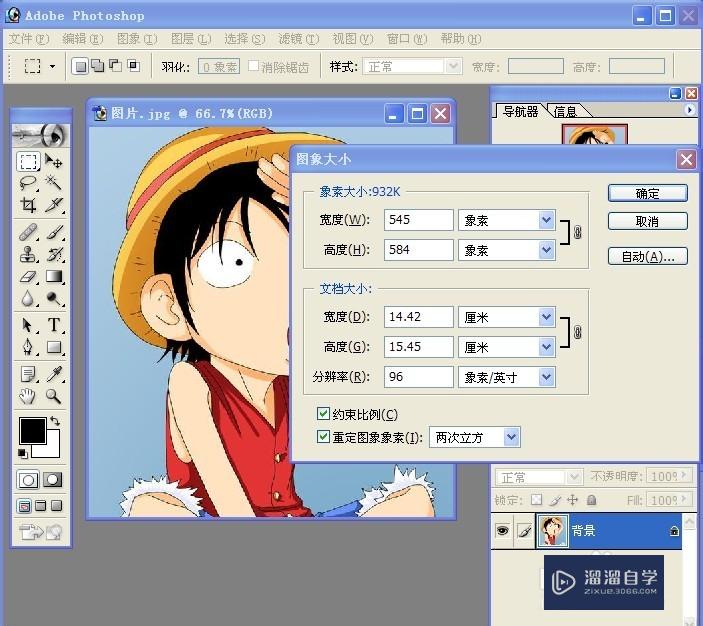This screenshot has width=703, height=626.
Task: Select the Brush tool
Action: 53,232
